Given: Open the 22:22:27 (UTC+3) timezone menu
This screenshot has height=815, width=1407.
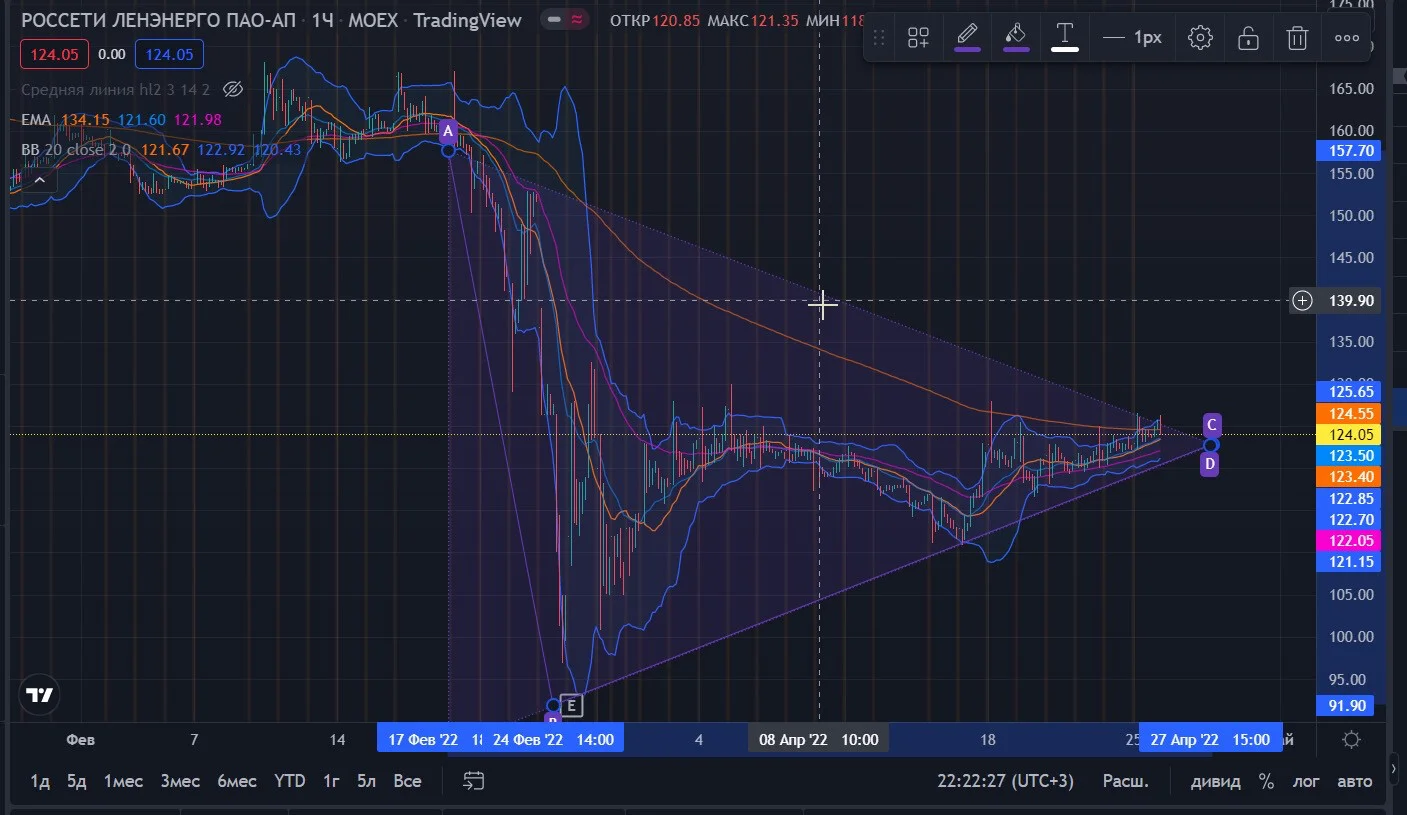Looking at the screenshot, I should pyautogui.click(x=1005, y=781).
